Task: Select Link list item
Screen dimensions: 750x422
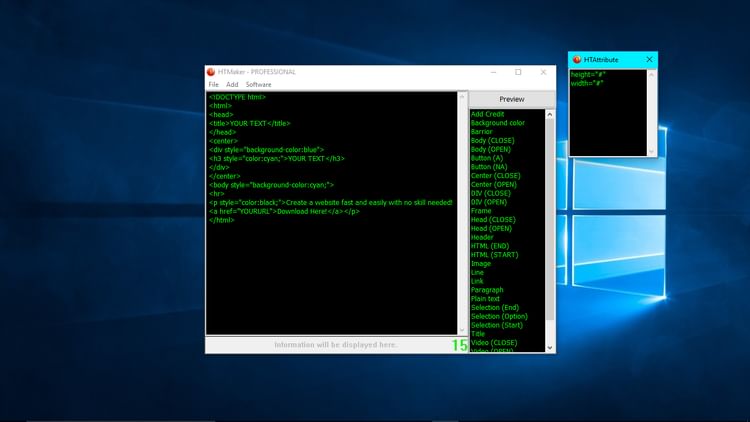Action: [476, 281]
